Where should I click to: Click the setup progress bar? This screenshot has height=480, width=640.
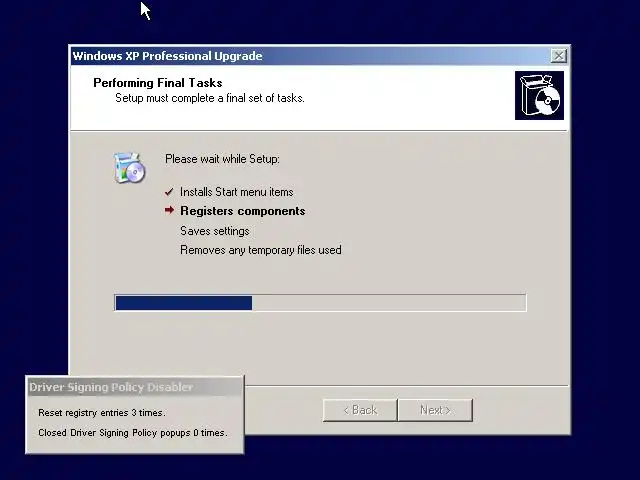tap(320, 303)
